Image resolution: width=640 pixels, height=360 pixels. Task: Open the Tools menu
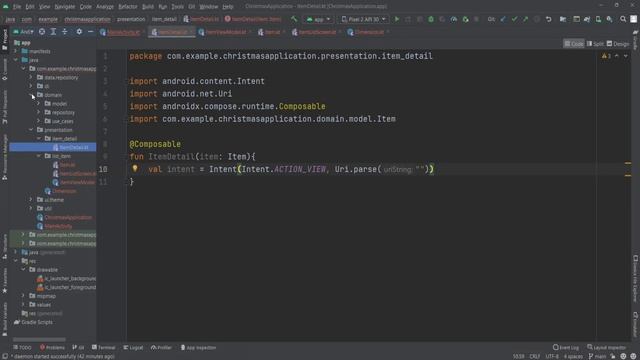coord(178,7)
